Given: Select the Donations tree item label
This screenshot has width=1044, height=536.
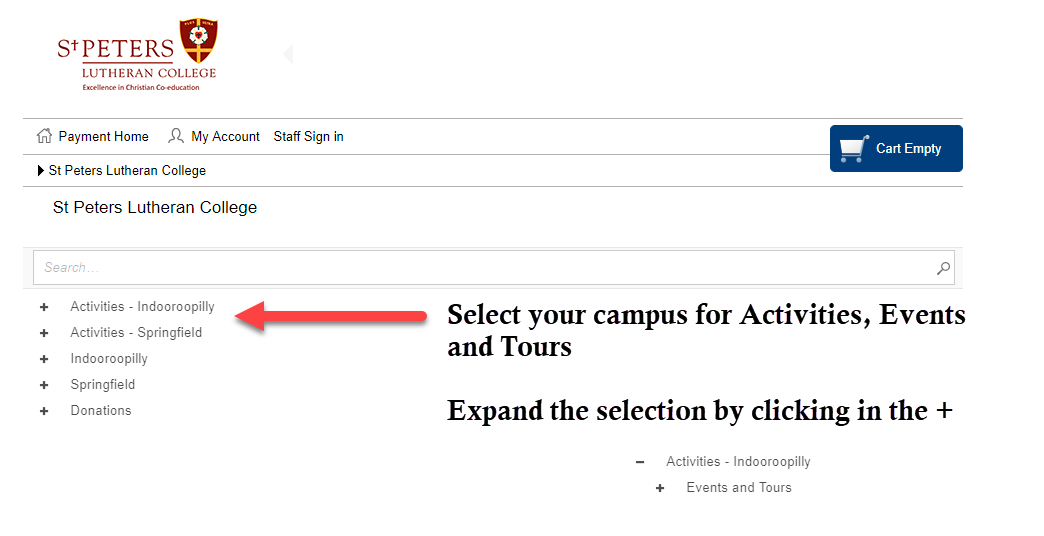Looking at the screenshot, I should (x=101, y=411).
